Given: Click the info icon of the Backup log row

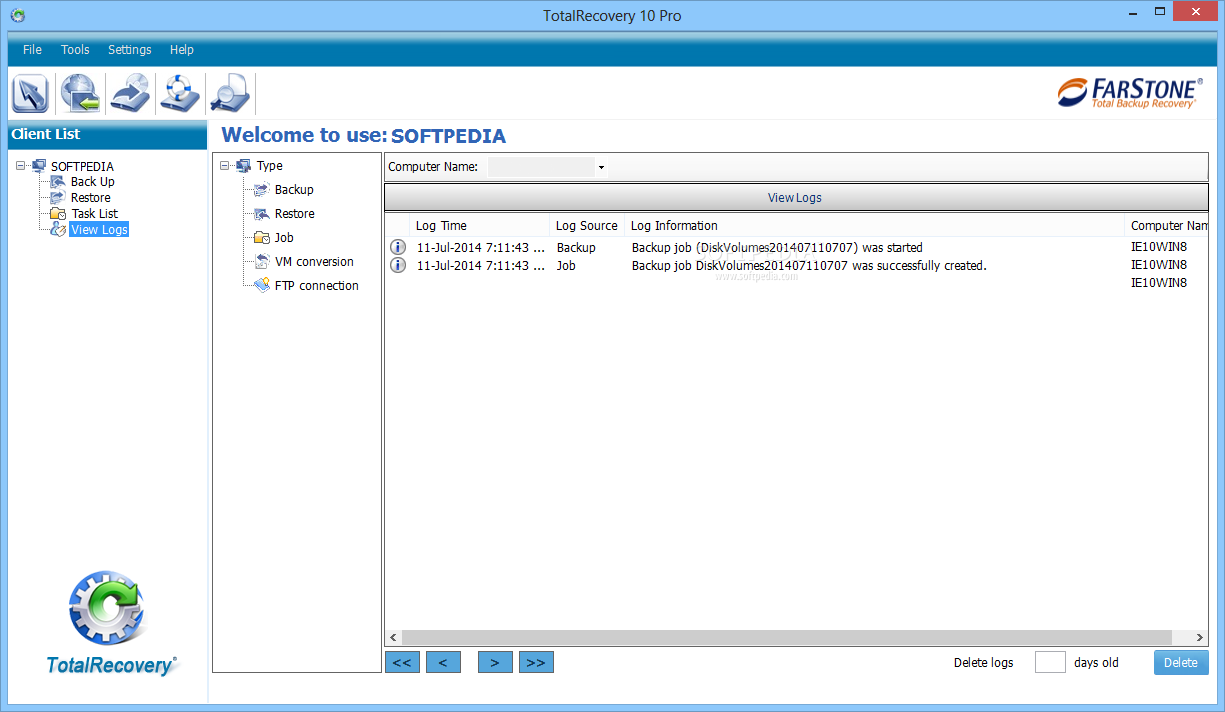Looking at the screenshot, I should 398,247.
